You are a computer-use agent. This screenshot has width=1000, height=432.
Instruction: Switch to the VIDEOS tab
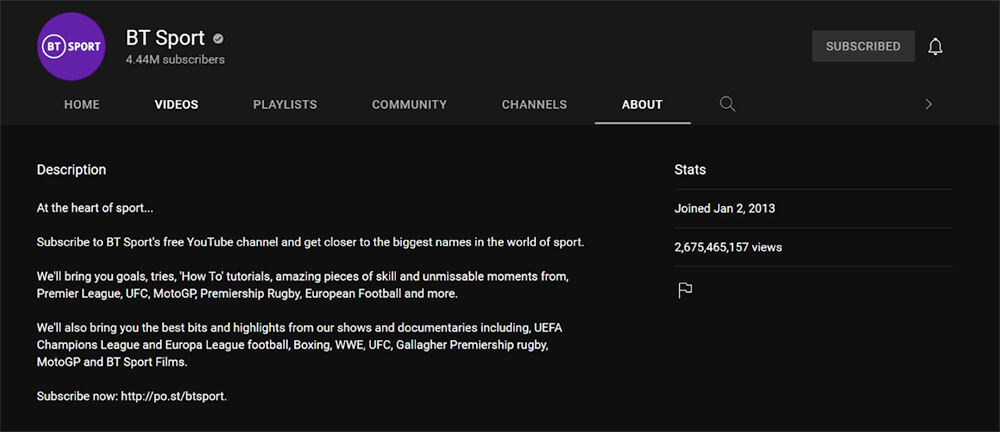176,105
